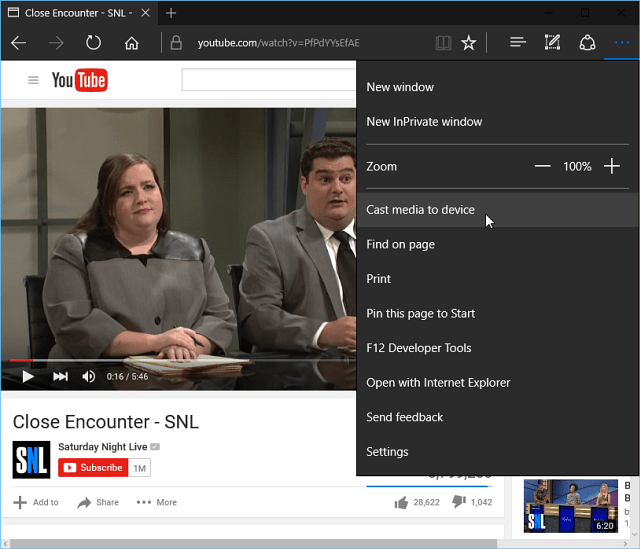Screen dimensions: 640x549
Task: Click the YouTube search box
Action: pyautogui.click(x=269, y=80)
